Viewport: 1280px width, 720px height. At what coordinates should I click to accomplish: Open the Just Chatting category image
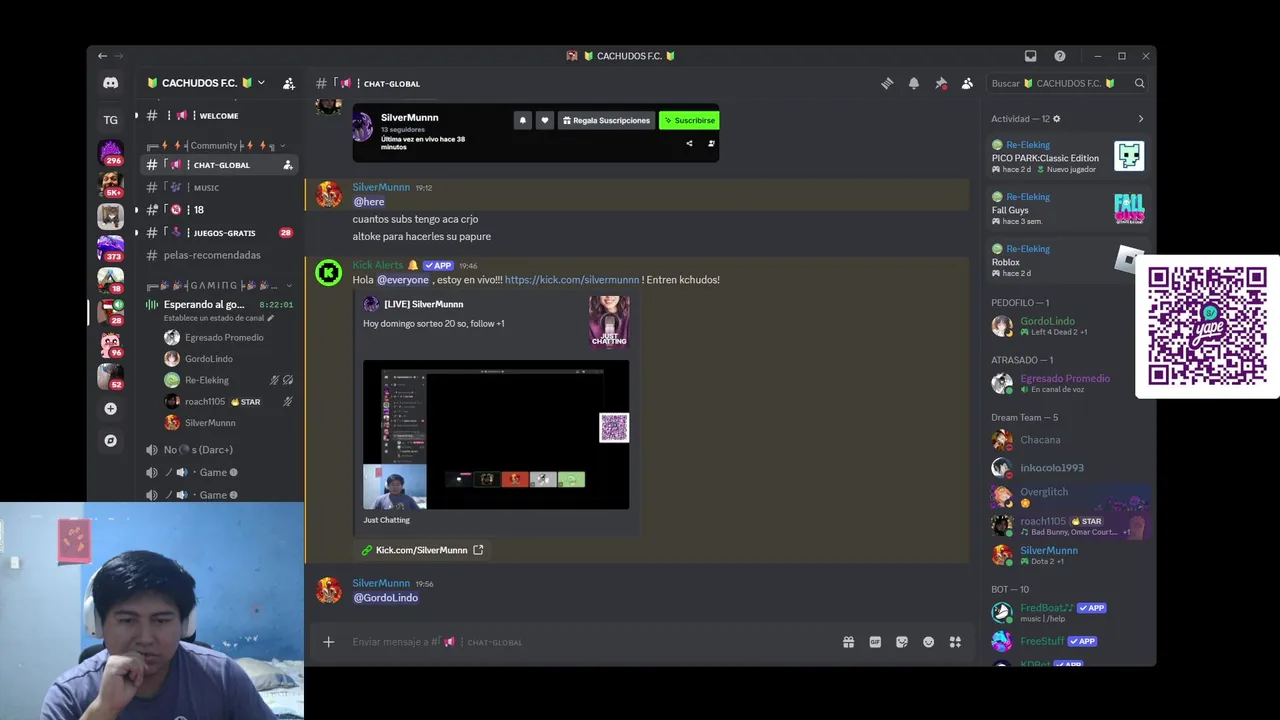(x=609, y=321)
